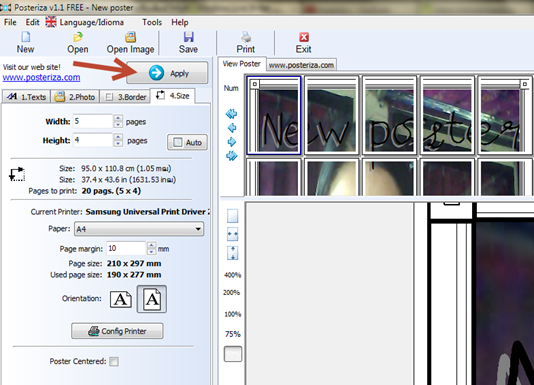Select the second page thumbnail in top row

point(332,115)
